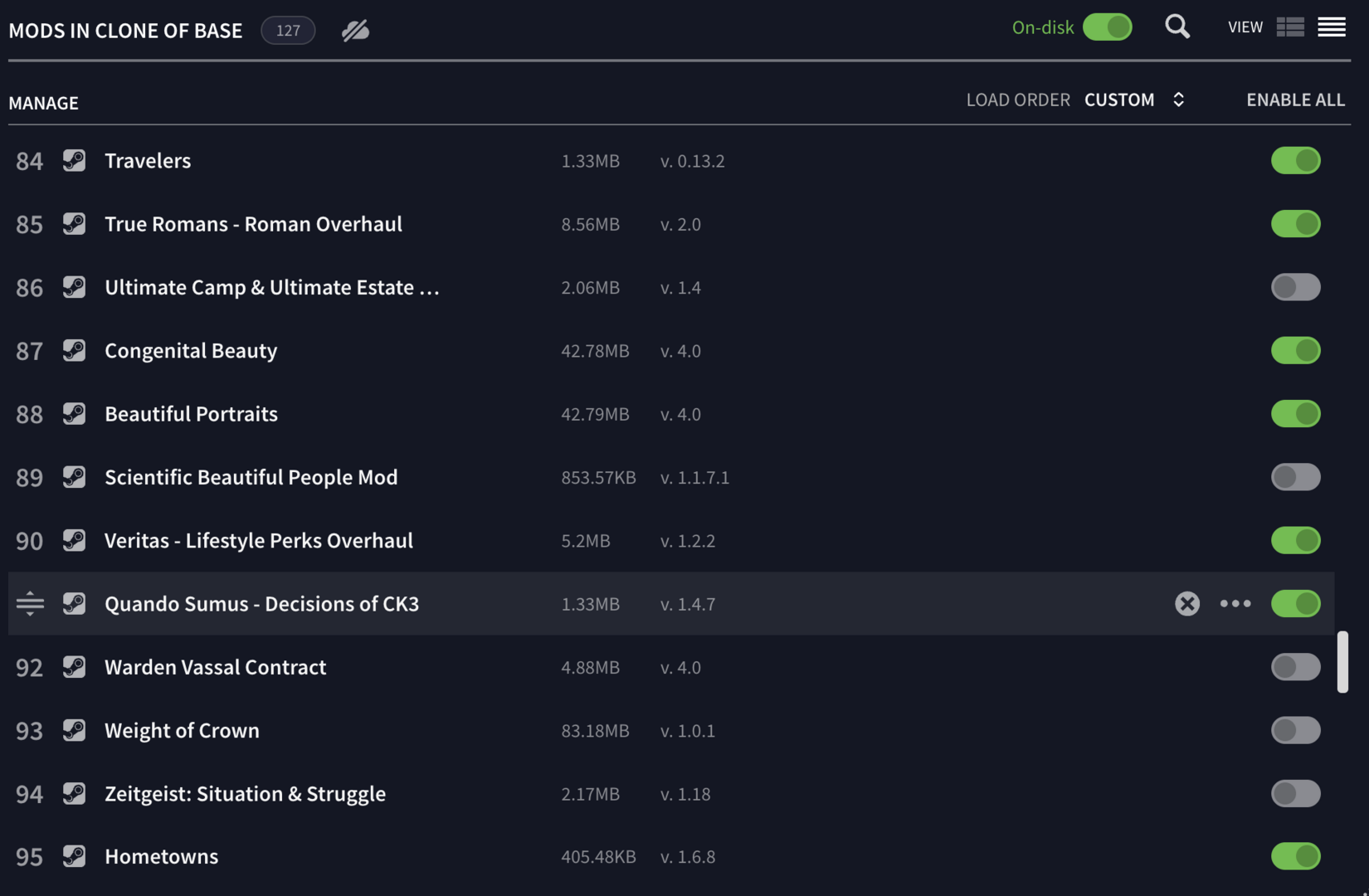The width and height of the screenshot is (1369, 896).
Task: Disable True Romans - Roman Overhaul
Action: coord(1296,224)
